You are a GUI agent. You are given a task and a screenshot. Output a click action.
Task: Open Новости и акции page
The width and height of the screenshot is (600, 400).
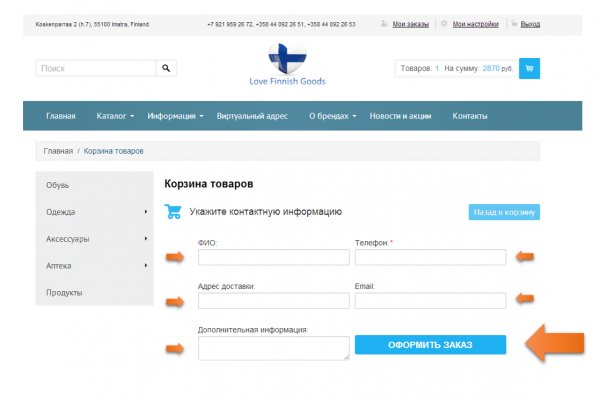[400, 116]
